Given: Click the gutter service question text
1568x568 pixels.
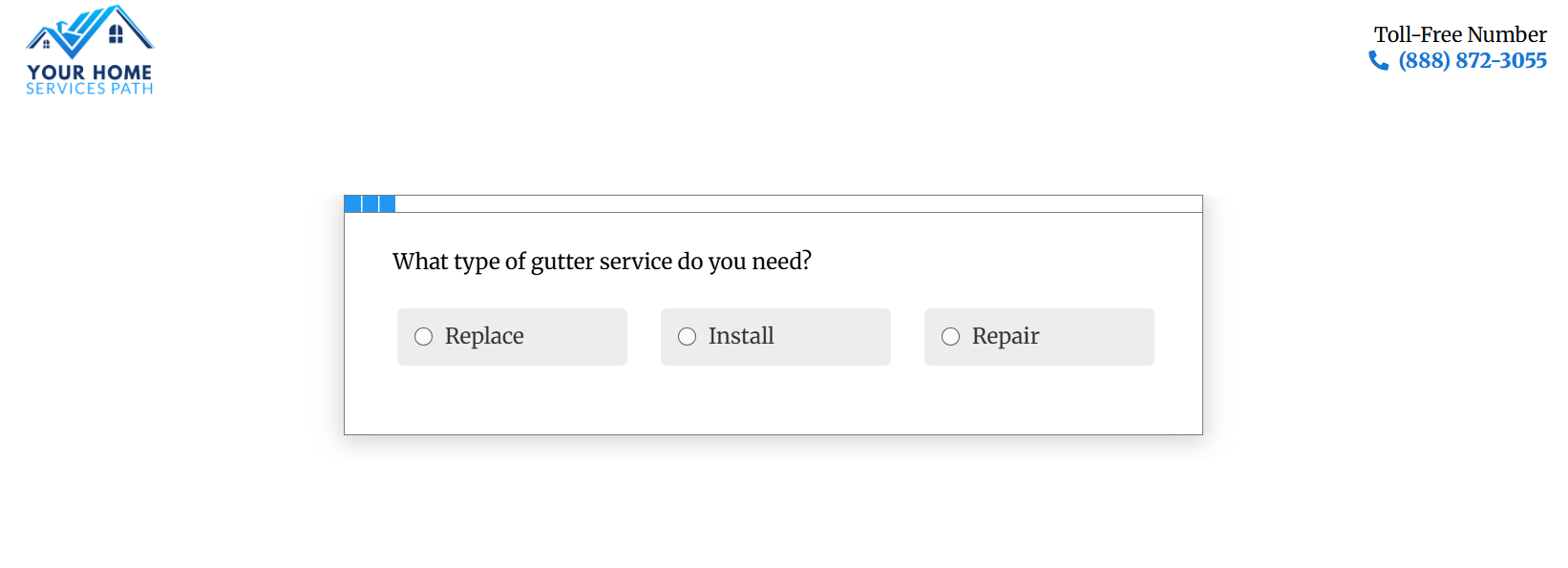Looking at the screenshot, I should (x=602, y=262).
